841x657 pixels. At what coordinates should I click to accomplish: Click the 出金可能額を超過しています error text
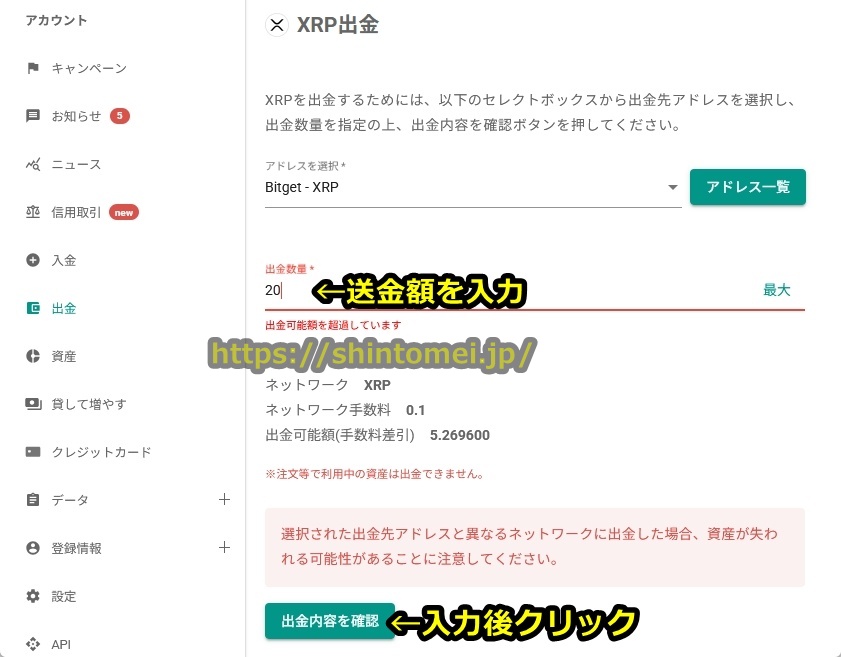(333, 325)
